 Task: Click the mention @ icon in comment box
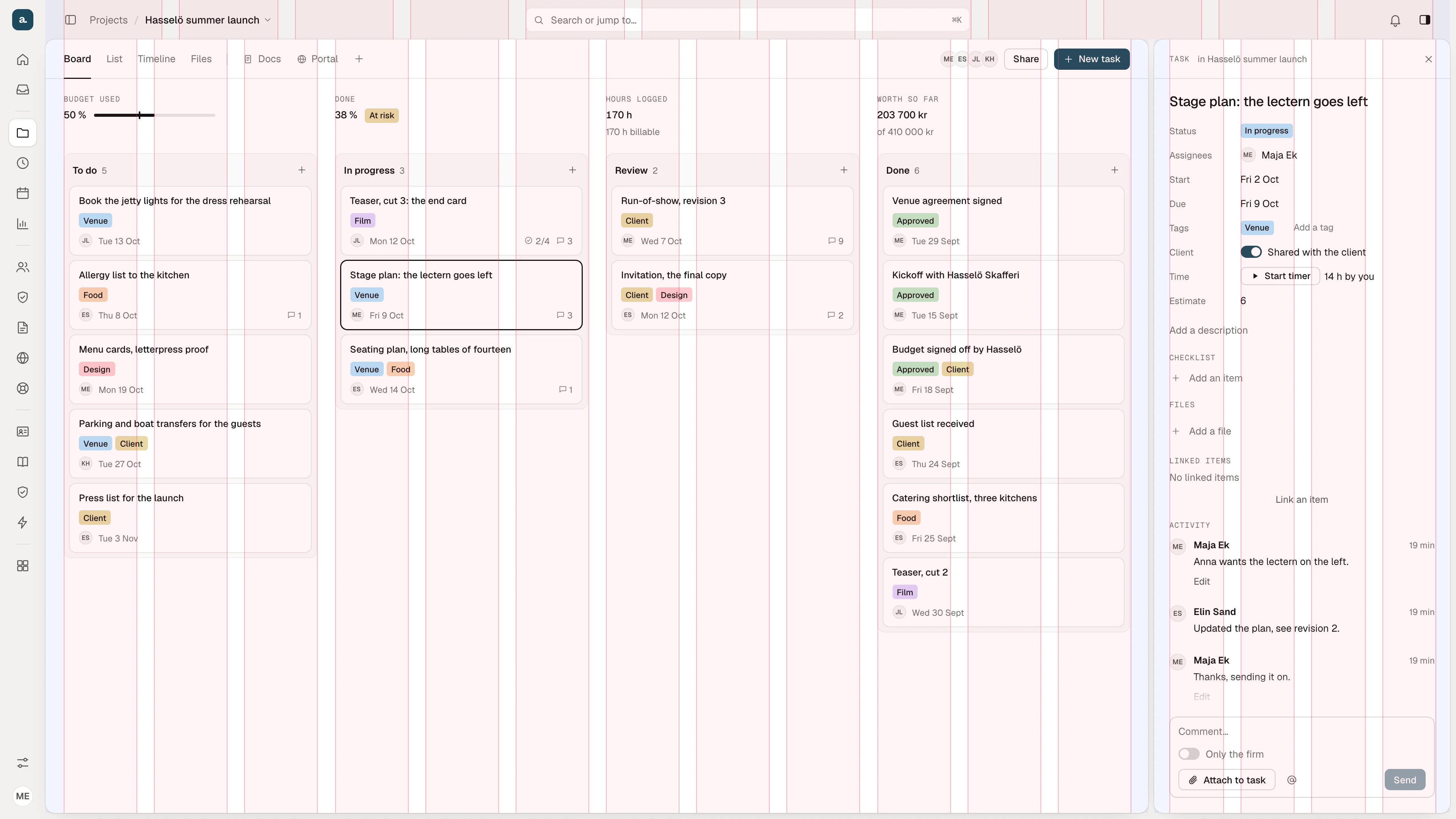coord(1291,780)
